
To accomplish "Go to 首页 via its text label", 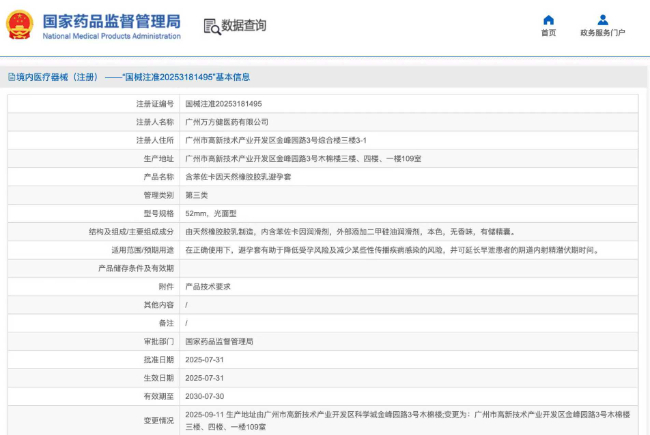I will [548, 33].
